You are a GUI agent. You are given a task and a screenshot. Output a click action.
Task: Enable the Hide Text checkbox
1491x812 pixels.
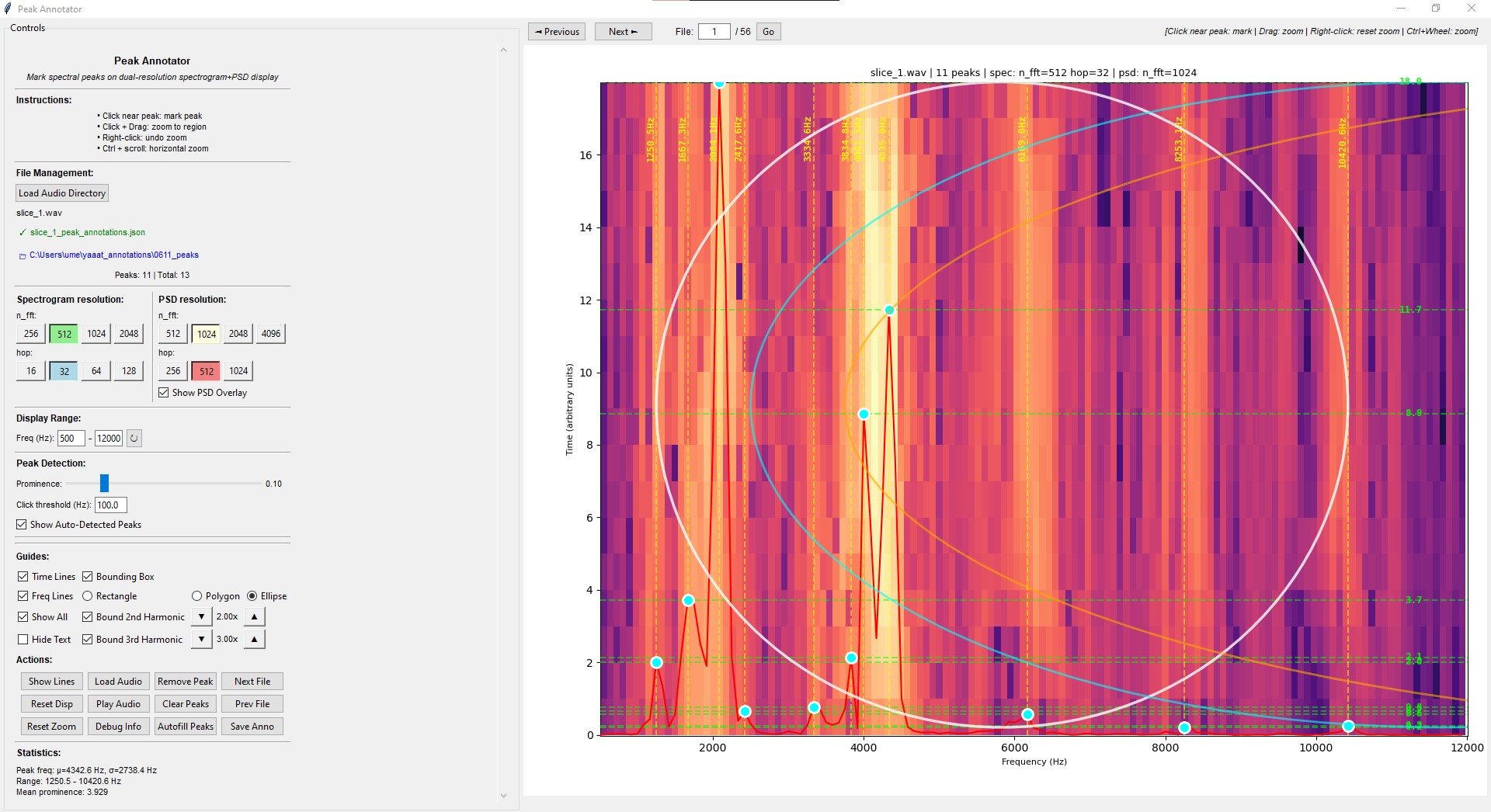23,640
